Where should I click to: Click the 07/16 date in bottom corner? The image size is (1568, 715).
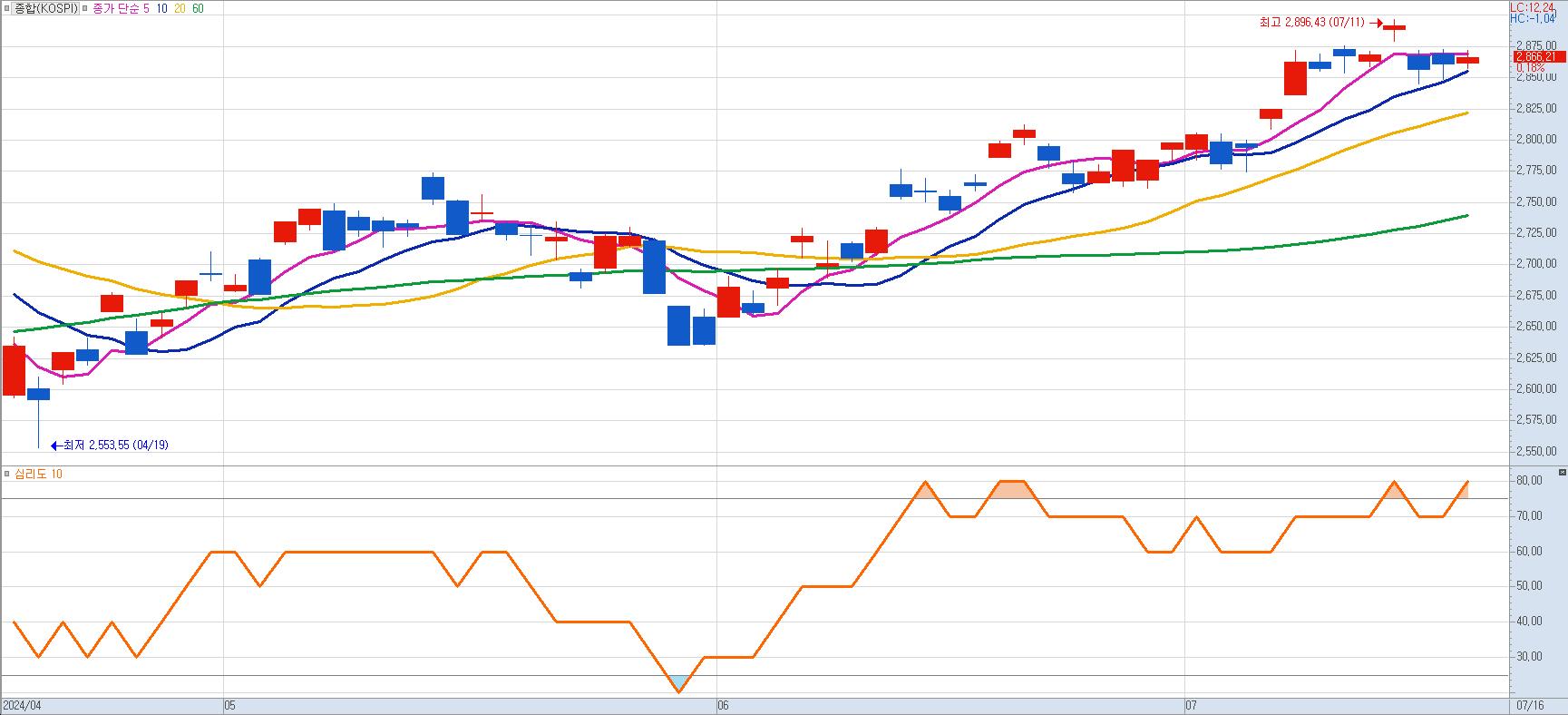pos(1531,705)
